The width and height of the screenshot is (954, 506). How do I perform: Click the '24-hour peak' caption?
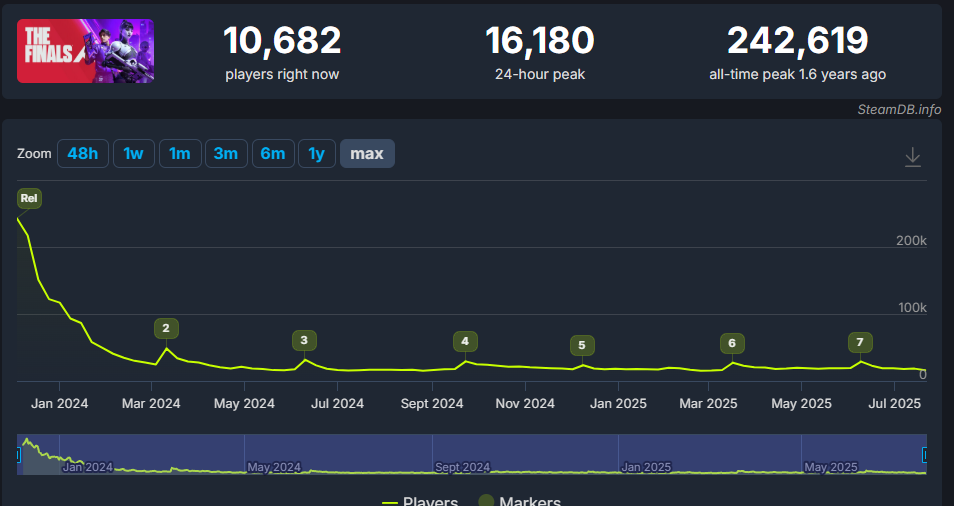(540, 74)
